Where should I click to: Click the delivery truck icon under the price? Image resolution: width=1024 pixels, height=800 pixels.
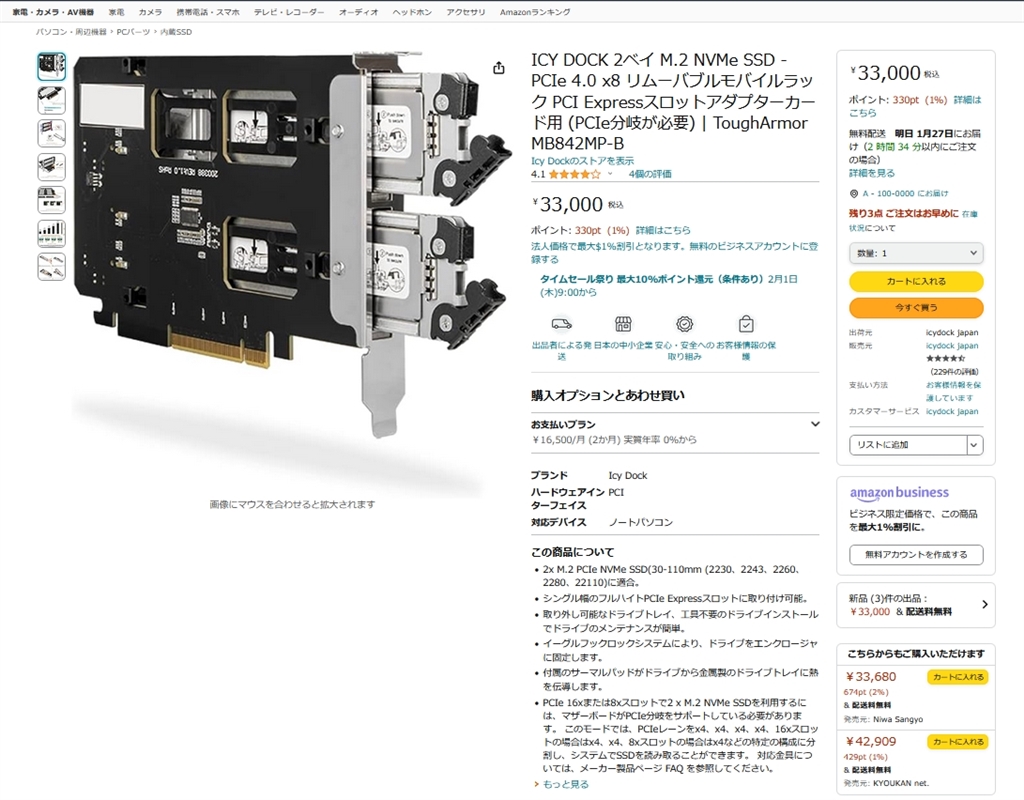coord(562,324)
